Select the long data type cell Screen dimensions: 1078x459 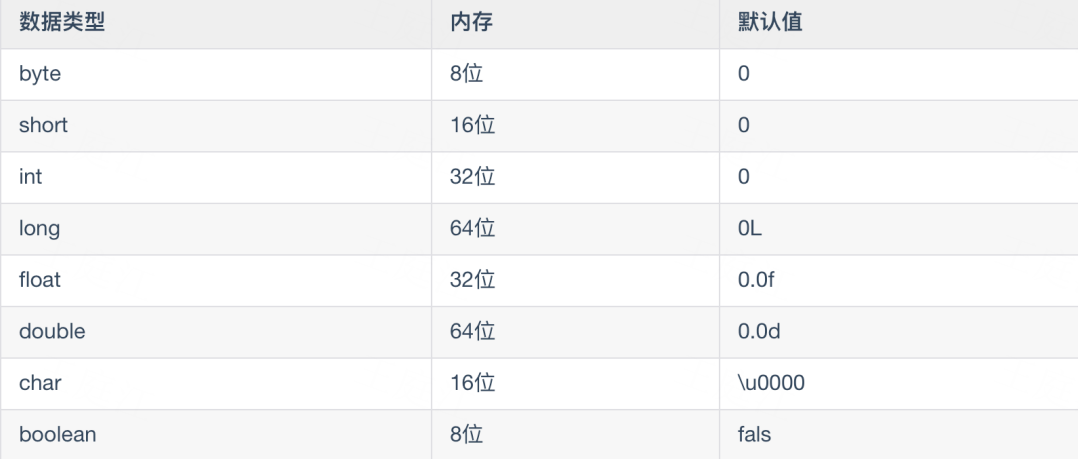(x=216, y=229)
